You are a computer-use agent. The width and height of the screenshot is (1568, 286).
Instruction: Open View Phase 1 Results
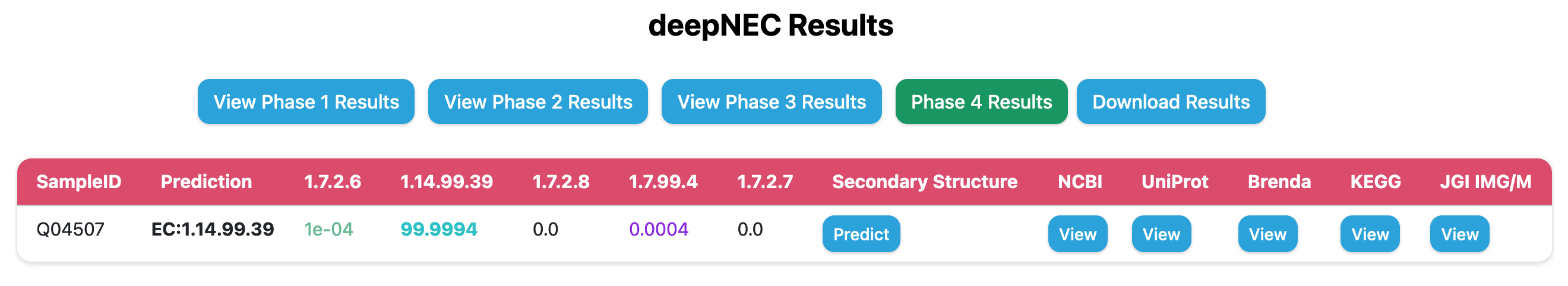[x=305, y=101]
